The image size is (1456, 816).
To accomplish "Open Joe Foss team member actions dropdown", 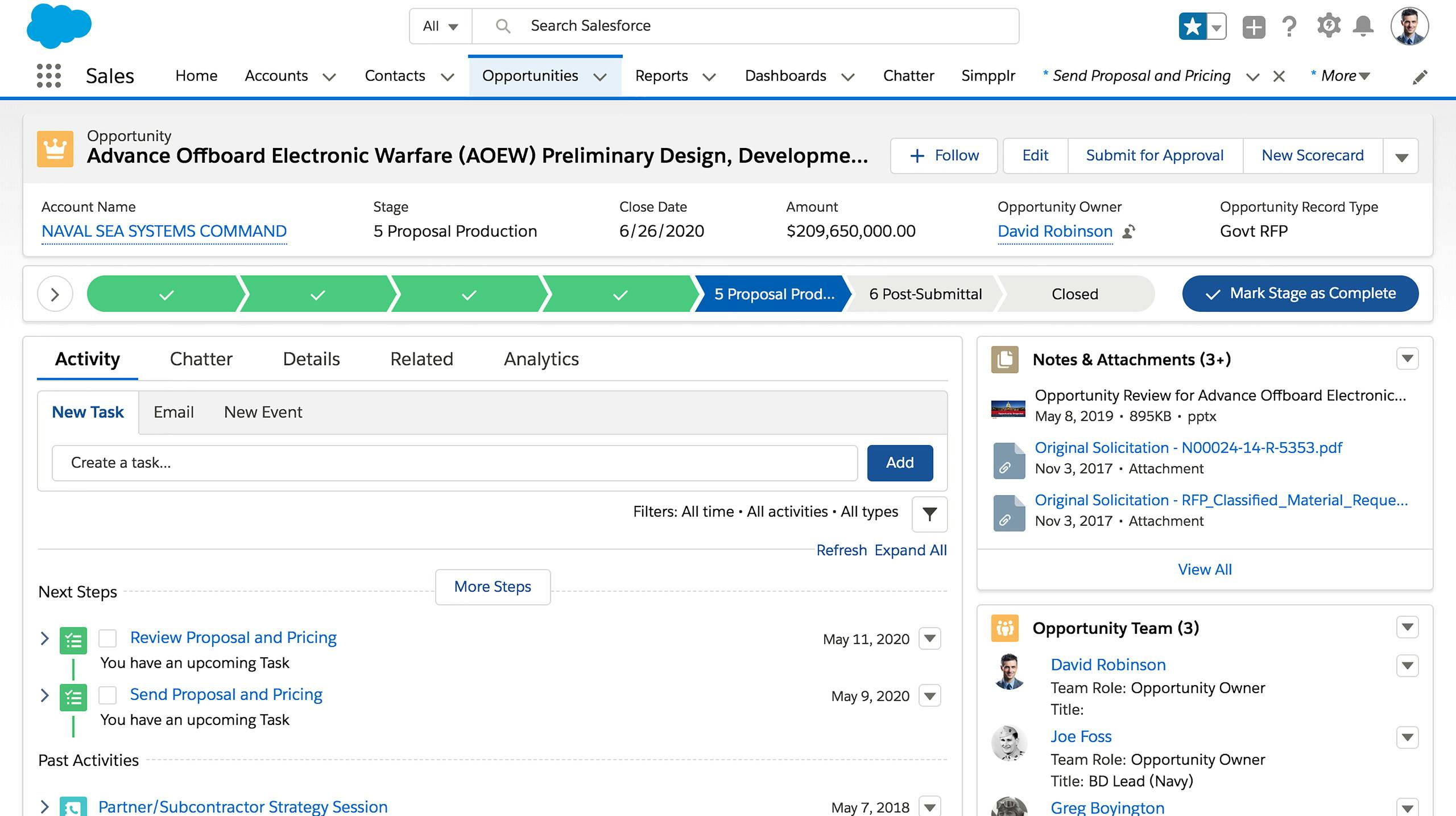I will (x=1408, y=737).
